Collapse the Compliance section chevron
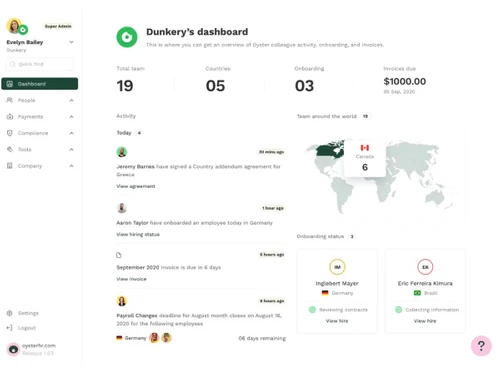Screen dimensions: 500x375 coord(71,133)
